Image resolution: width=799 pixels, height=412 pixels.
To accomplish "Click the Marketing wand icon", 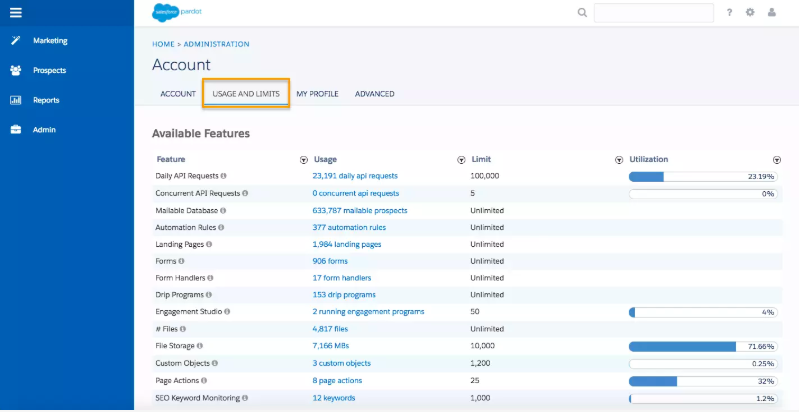I will pos(16,41).
